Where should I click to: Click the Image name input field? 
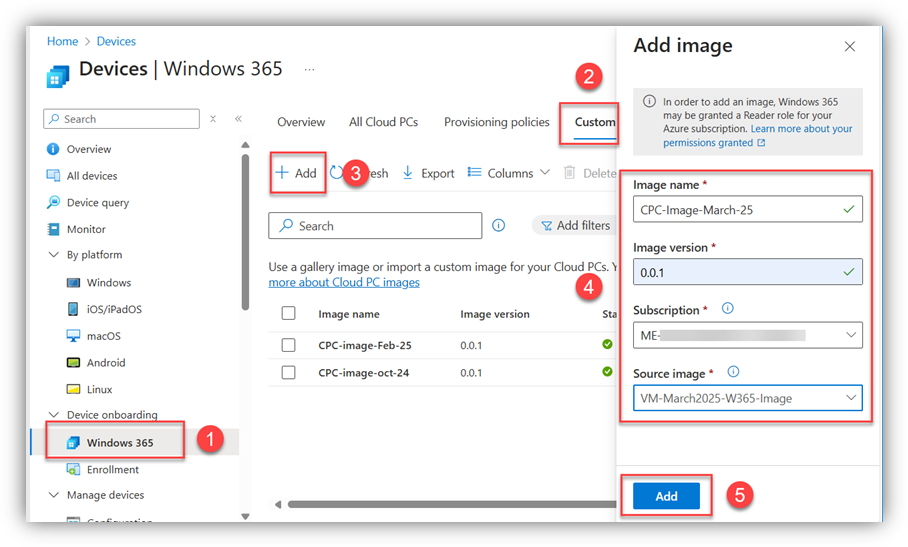pos(748,210)
